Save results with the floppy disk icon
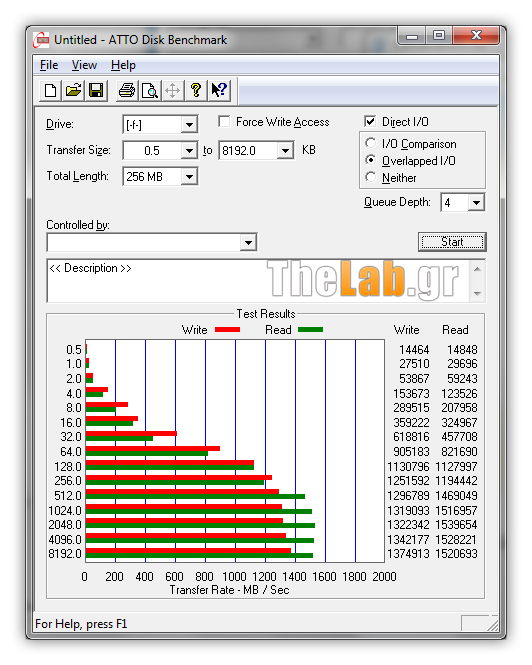The width and height of the screenshot is (532, 665). tap(96, 90)
